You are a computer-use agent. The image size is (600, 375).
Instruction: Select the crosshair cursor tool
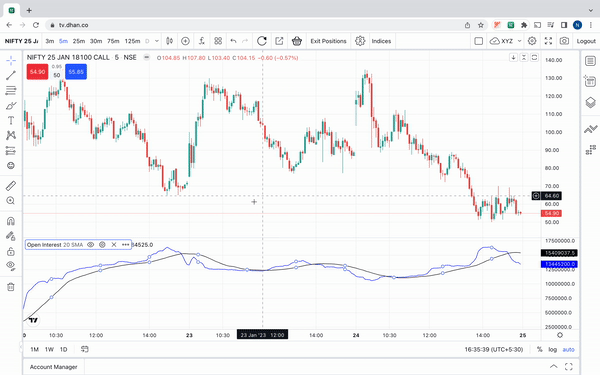[x=11, y=60]
